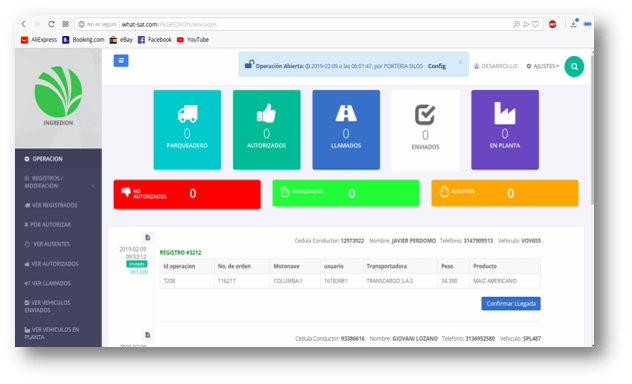
Task: Toggle sidebar with blue hamburger button
Action: coord(121,60)
